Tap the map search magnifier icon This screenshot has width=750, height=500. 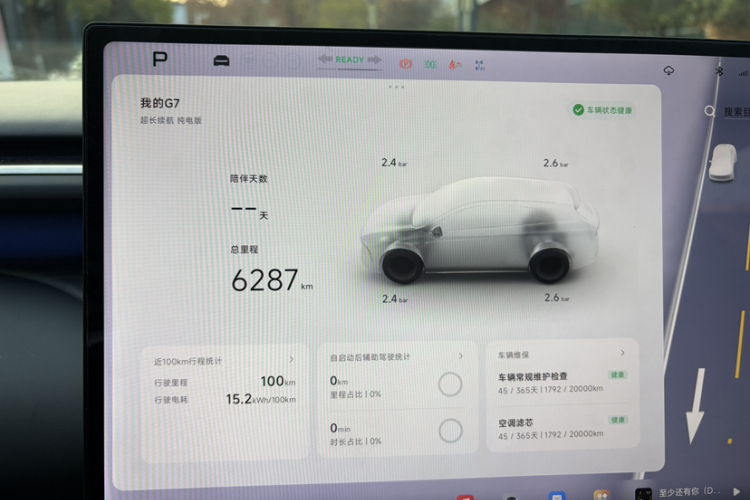pos(710,111)
